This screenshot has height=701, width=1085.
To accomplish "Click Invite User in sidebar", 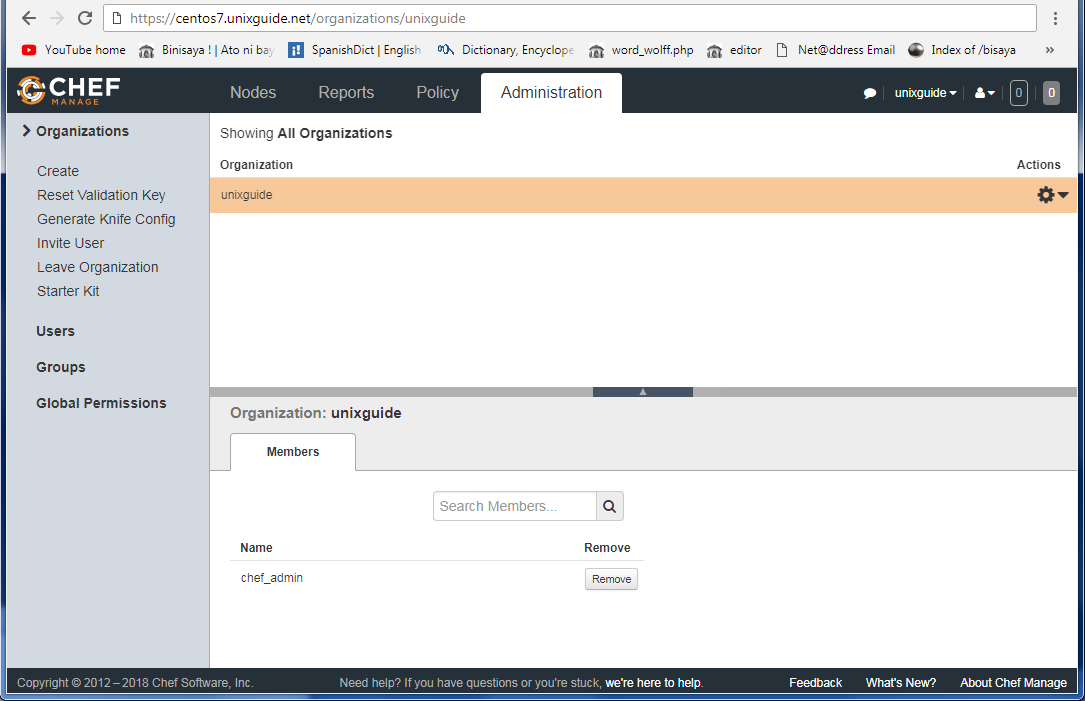I will point(71,243).
